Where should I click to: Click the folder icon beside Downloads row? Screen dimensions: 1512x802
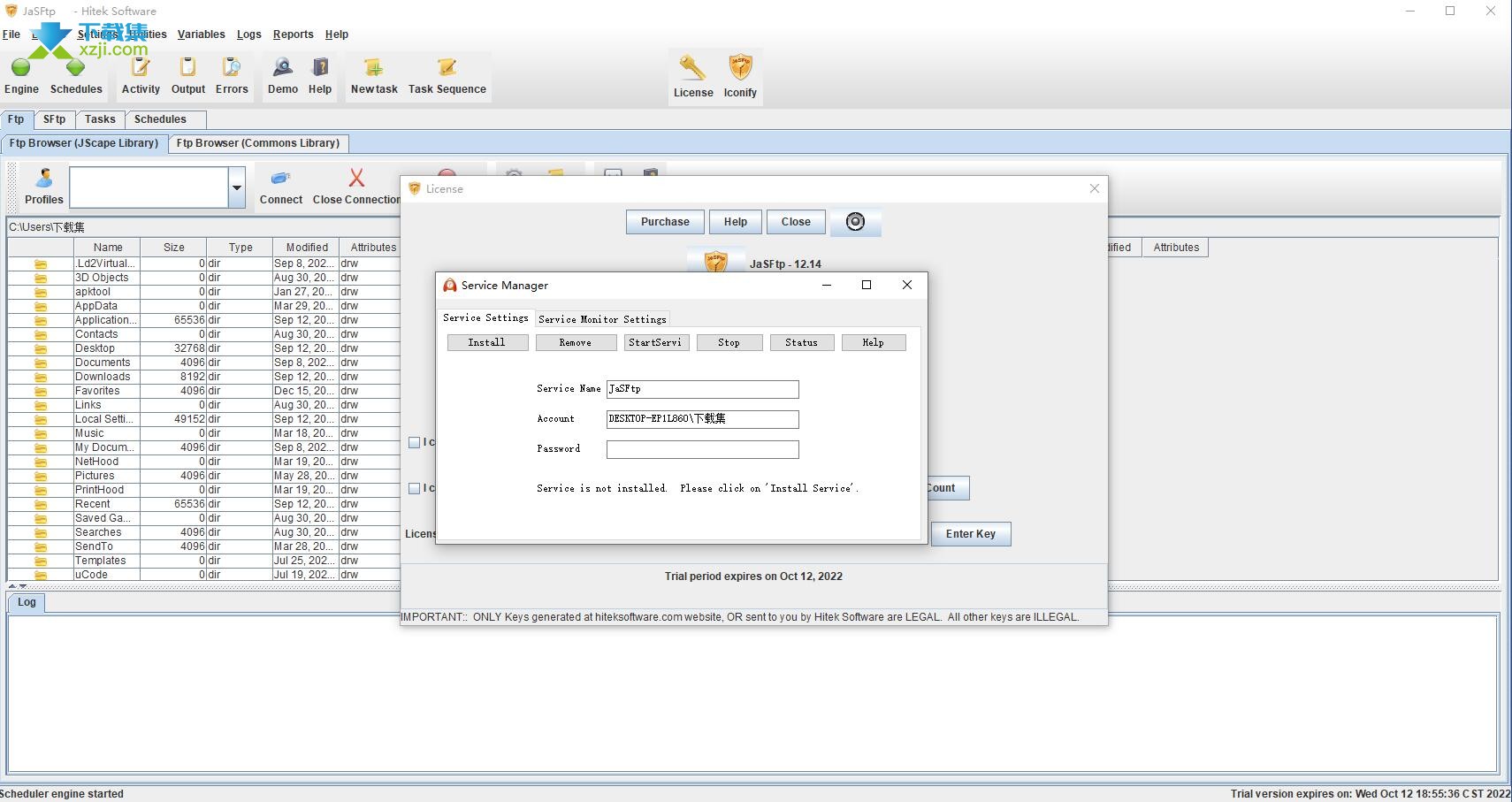tap(41, 377)
